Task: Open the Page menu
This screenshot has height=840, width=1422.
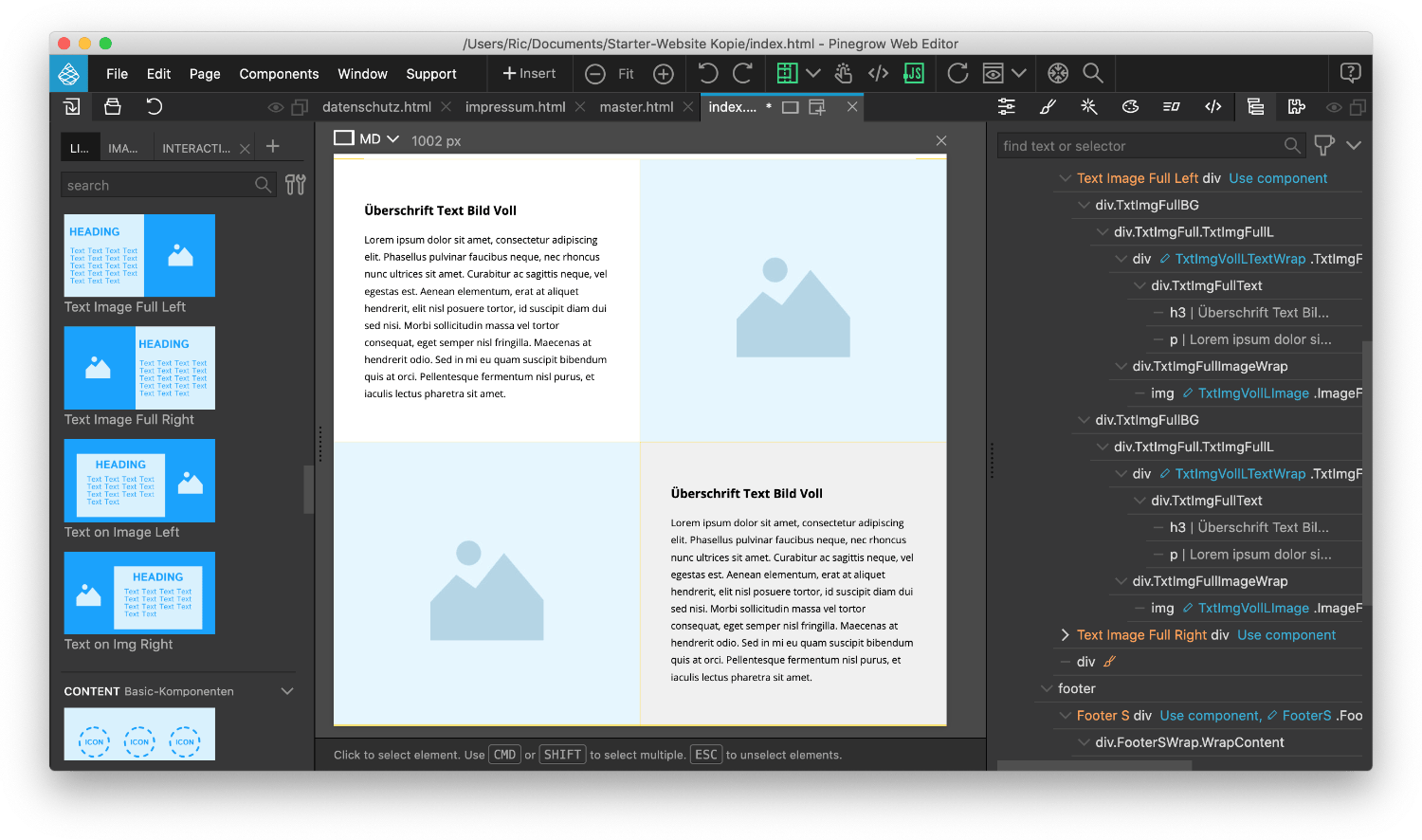Action: 205,74
